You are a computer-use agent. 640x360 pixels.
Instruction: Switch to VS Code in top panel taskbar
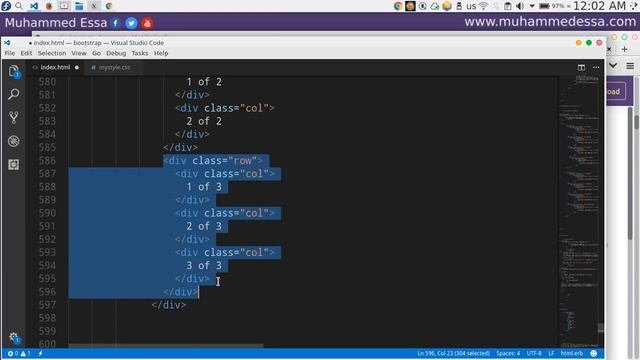[34, 6]
